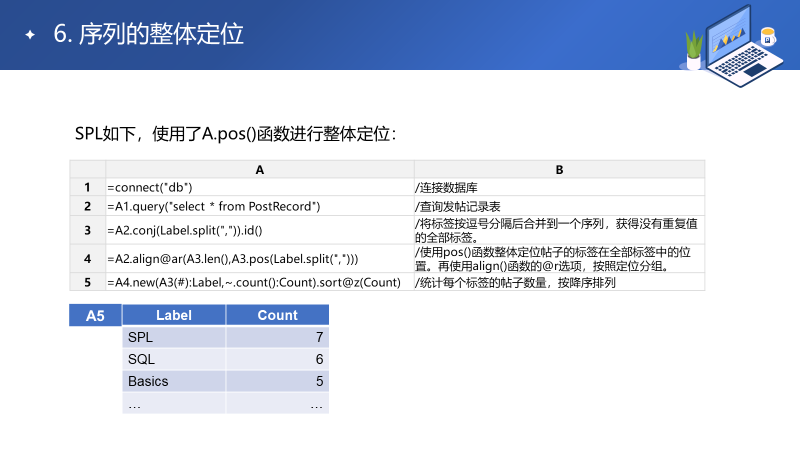Click the potted plant illustration in header
The width and height of the screenshot is (800, 450).
(693, 50)
